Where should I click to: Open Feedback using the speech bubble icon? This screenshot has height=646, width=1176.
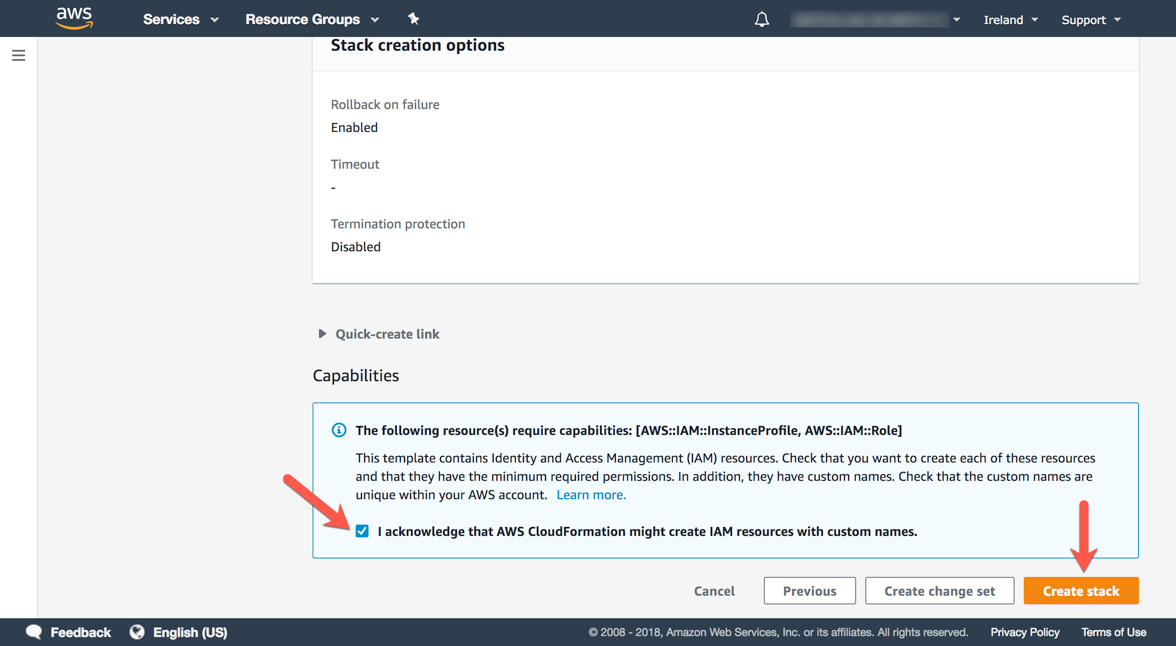pos(34,632)
